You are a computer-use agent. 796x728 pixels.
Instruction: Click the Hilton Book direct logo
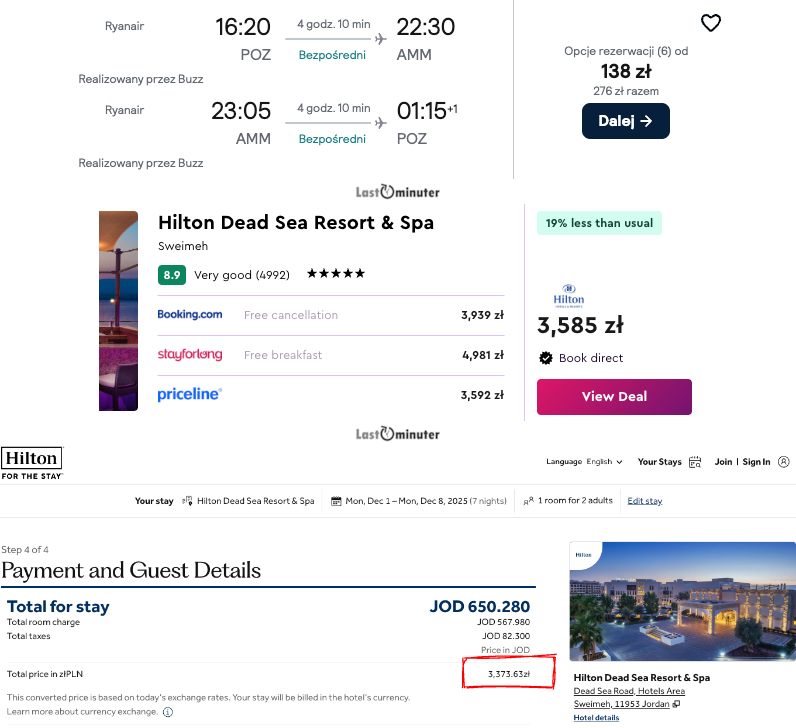tap(568, 296)
